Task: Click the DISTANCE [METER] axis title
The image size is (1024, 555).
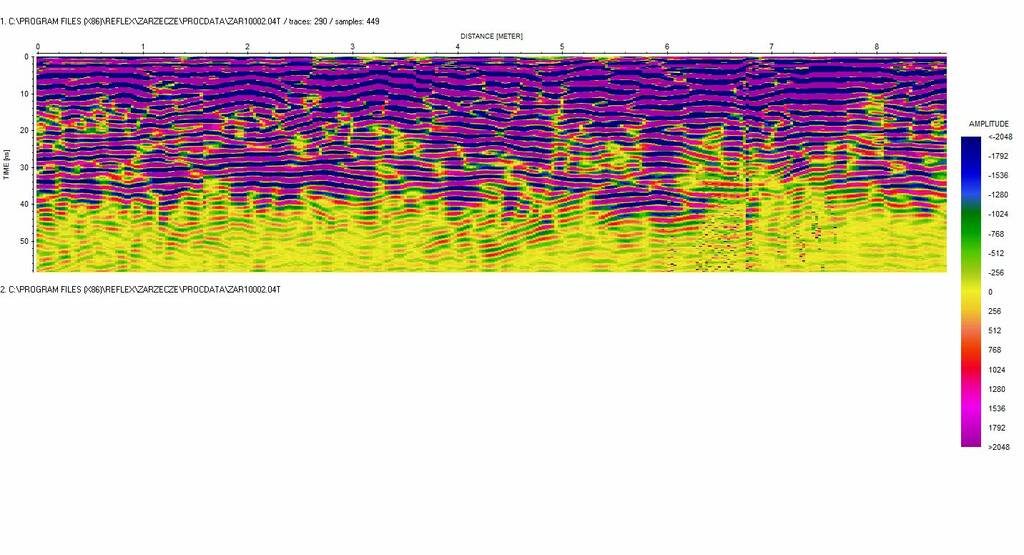Action: click(x=491, y=36)
